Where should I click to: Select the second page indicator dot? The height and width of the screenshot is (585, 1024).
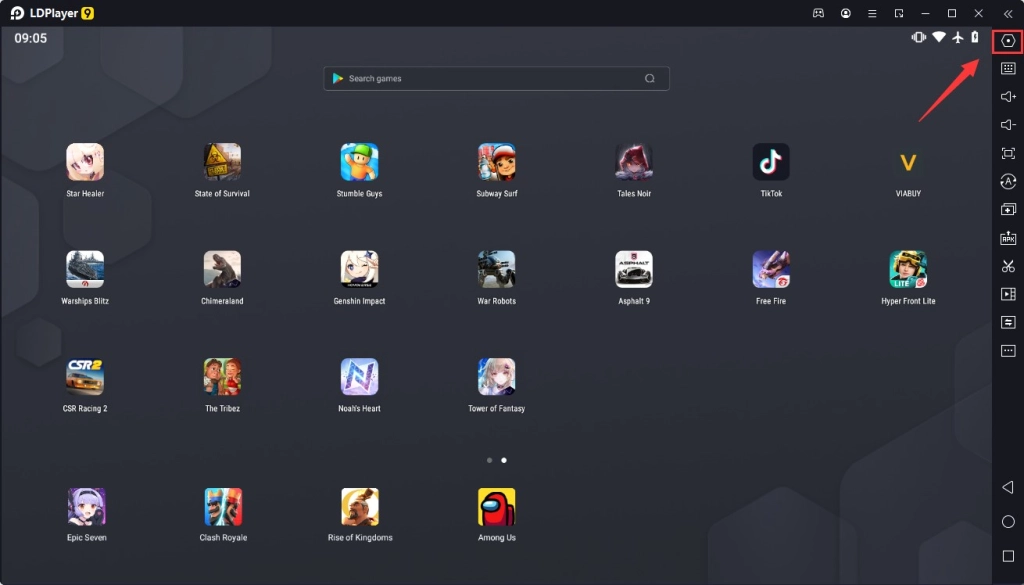504,460
